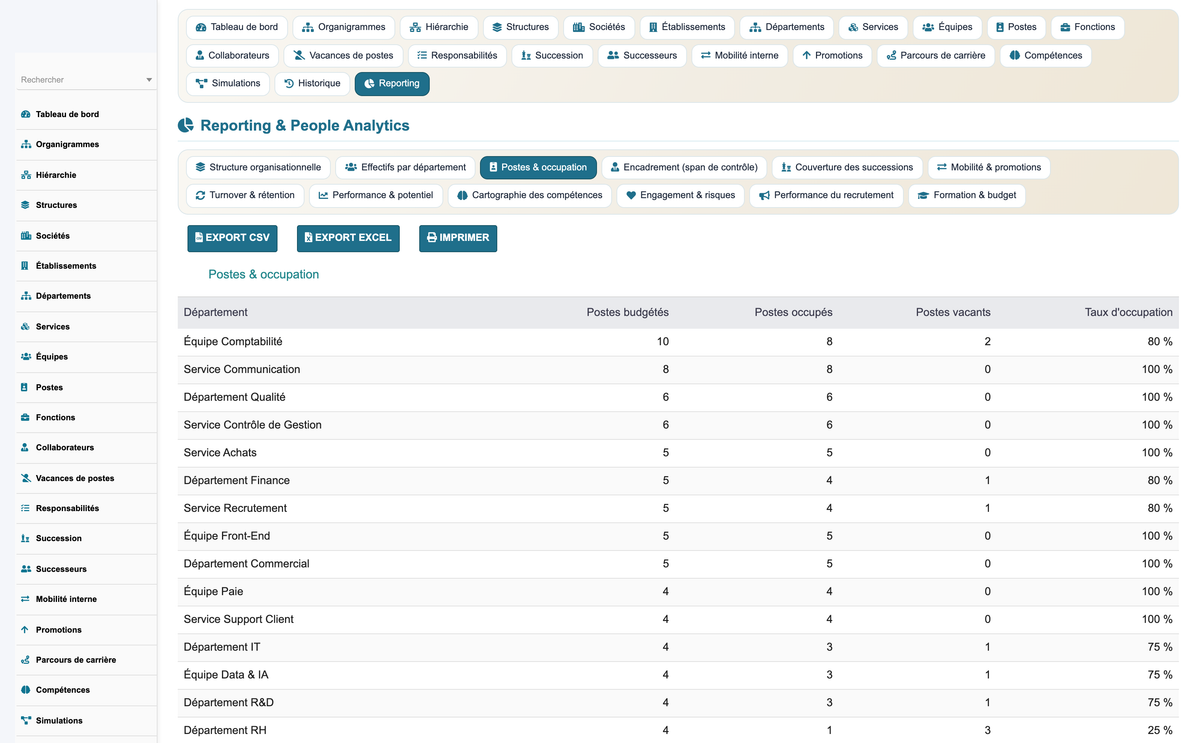Open Performance & potentiel report
1200x743 pixels.
coord(376,196)
